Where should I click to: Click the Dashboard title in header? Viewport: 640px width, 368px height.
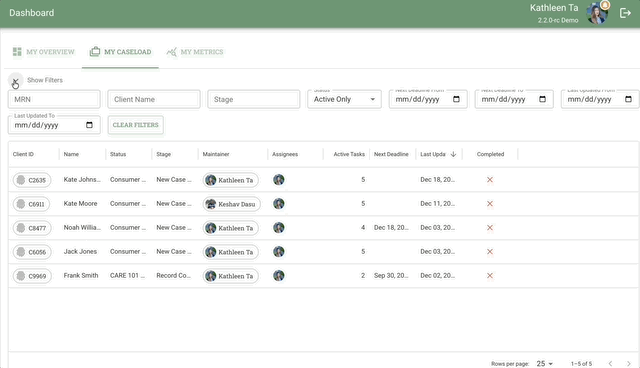[31, 13]
